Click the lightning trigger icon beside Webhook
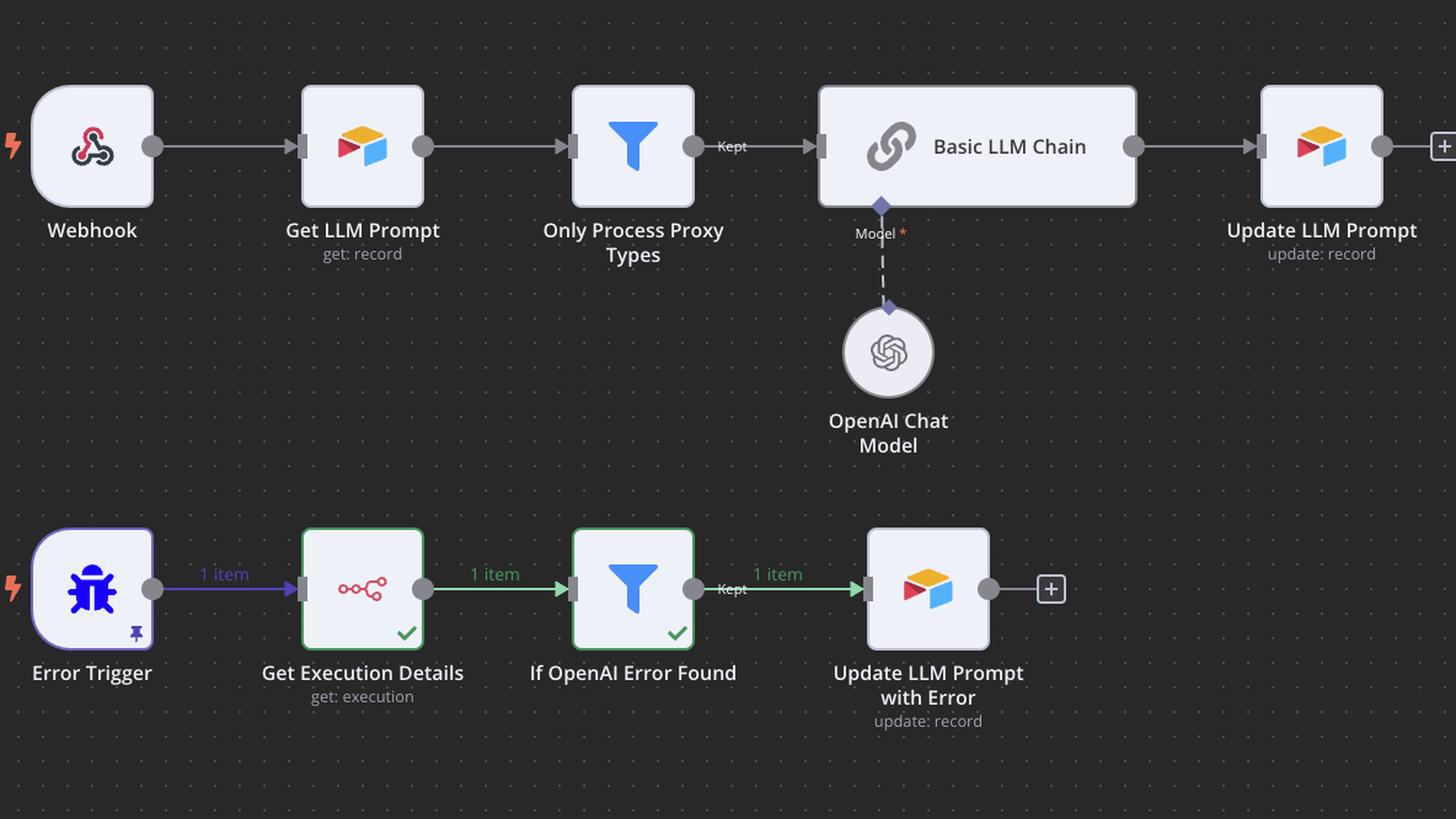This screenshot has width=1456, height=819. click(x=13, y=145)
